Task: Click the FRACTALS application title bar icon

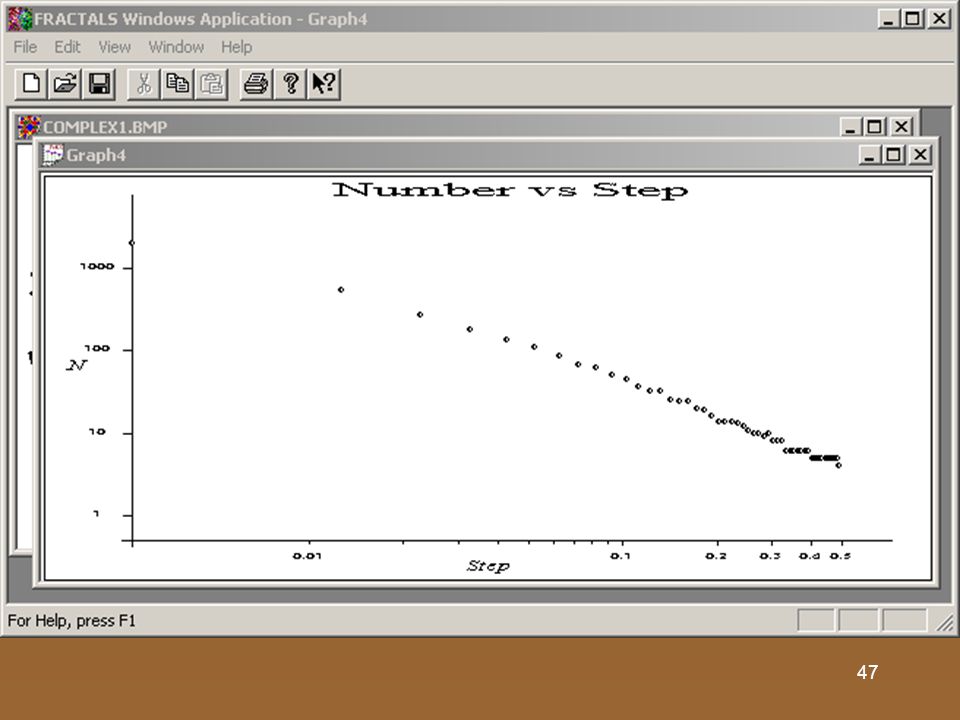Action: point(20,19)
